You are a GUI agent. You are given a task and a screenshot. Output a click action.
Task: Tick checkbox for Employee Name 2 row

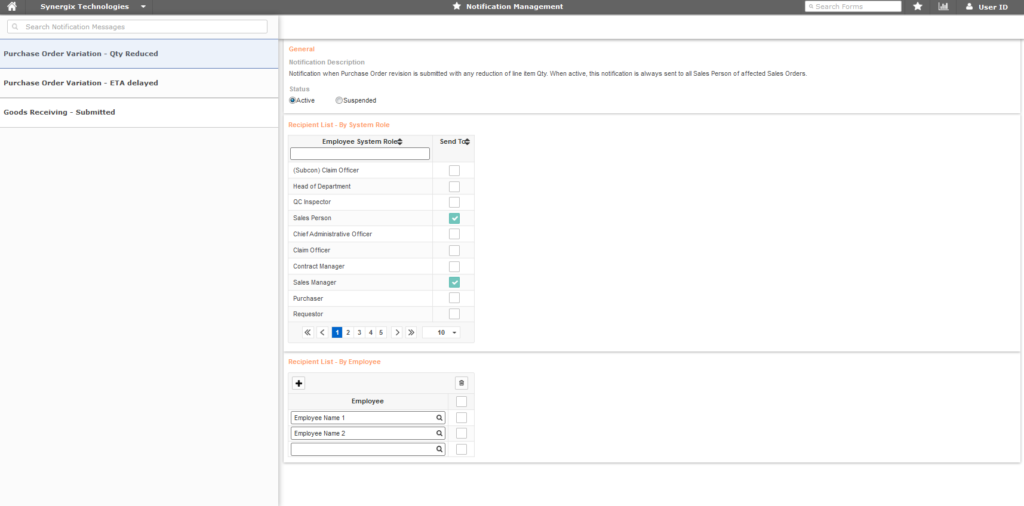[461, 434]
